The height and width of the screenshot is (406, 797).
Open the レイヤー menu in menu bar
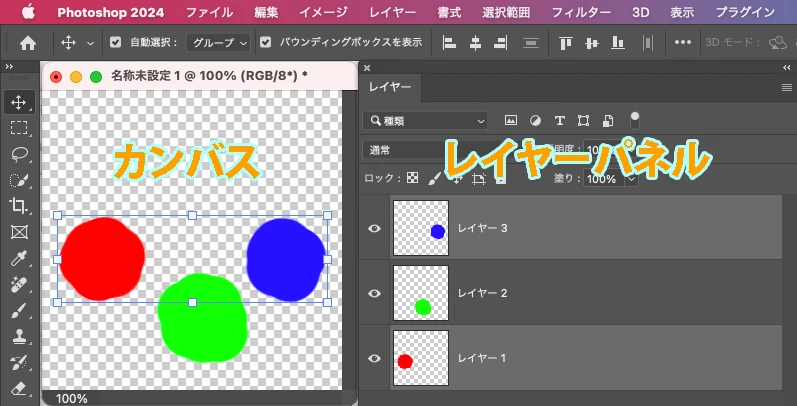point(392,12)
